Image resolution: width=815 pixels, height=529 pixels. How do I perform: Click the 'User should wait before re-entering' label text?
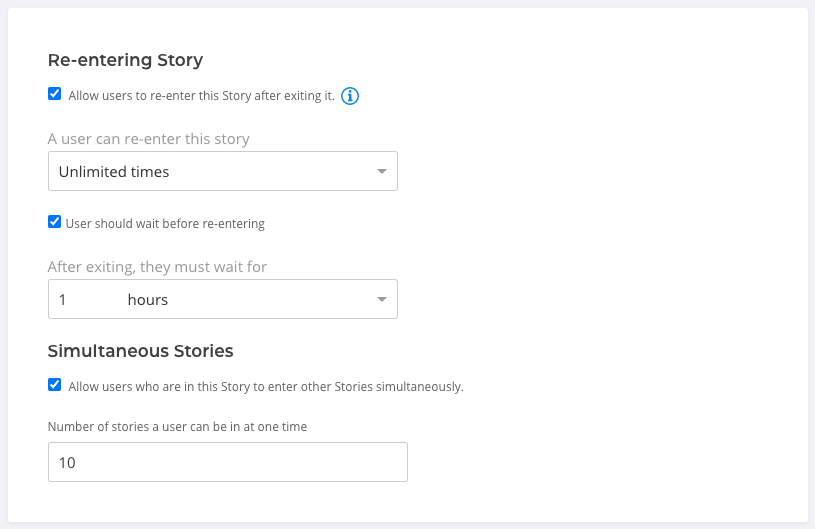click(165, 224)
